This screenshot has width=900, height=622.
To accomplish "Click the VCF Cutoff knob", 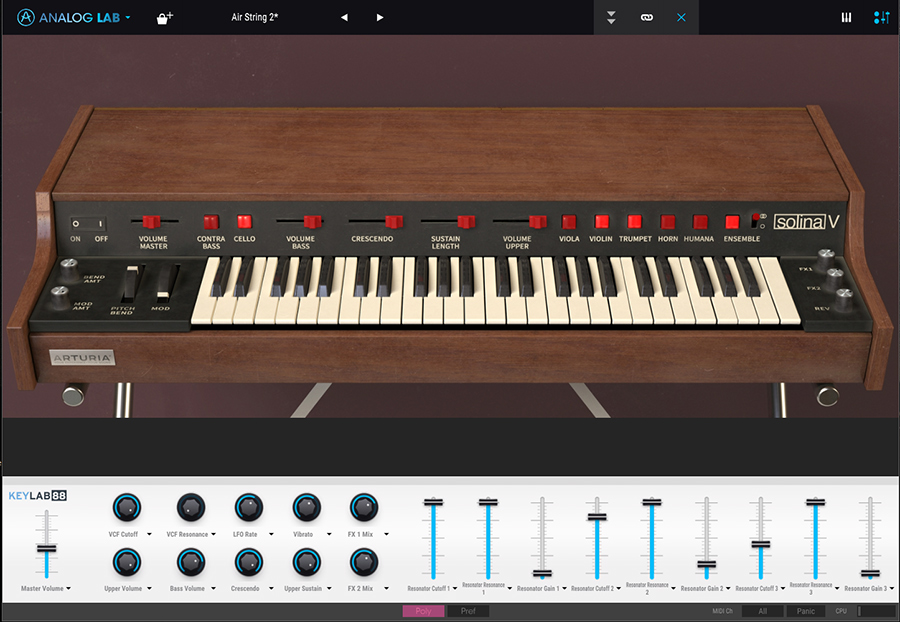I will pyautogui.click(x=127, y=508).
